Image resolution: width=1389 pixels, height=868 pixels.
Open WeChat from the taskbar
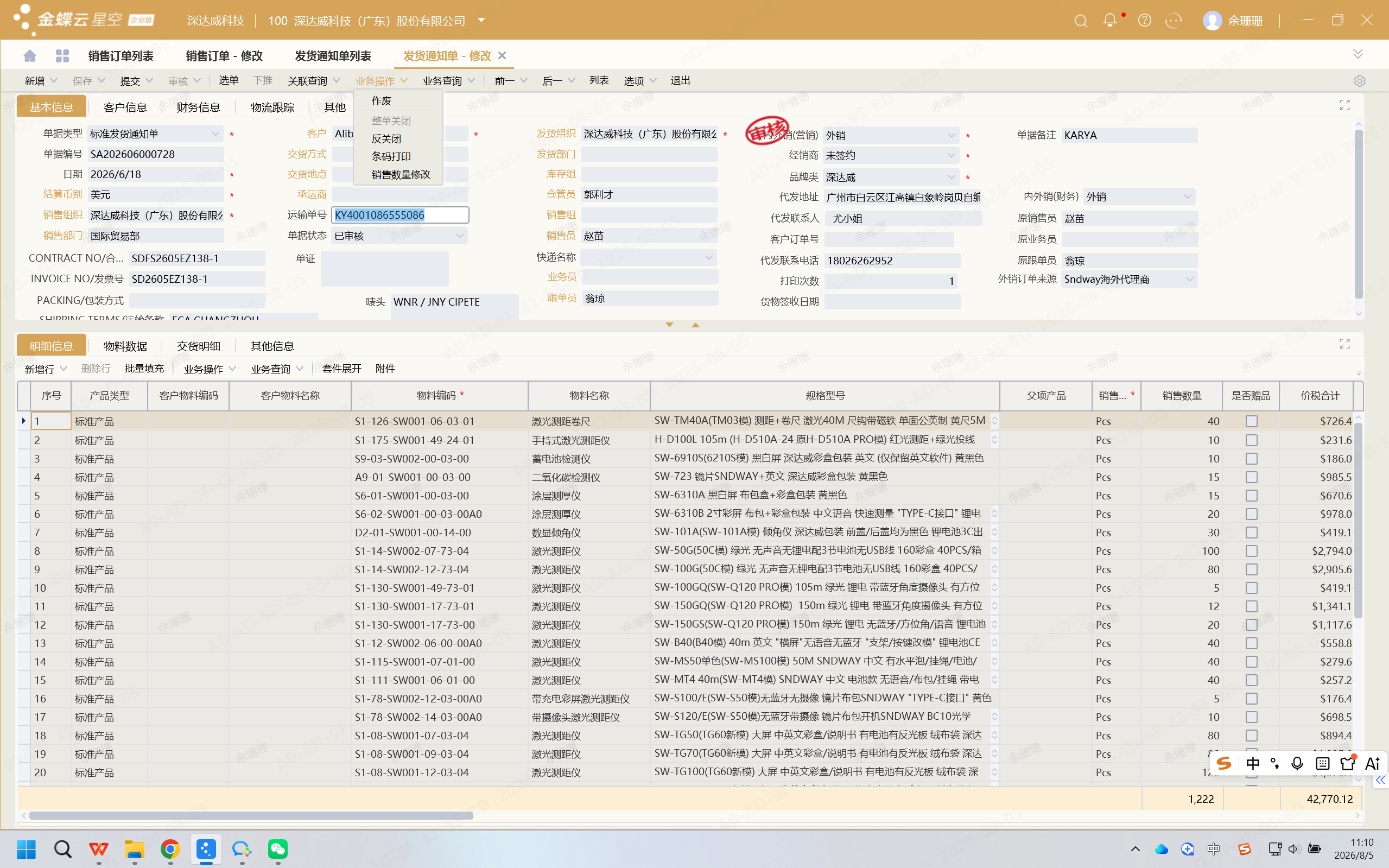(278, 849)
